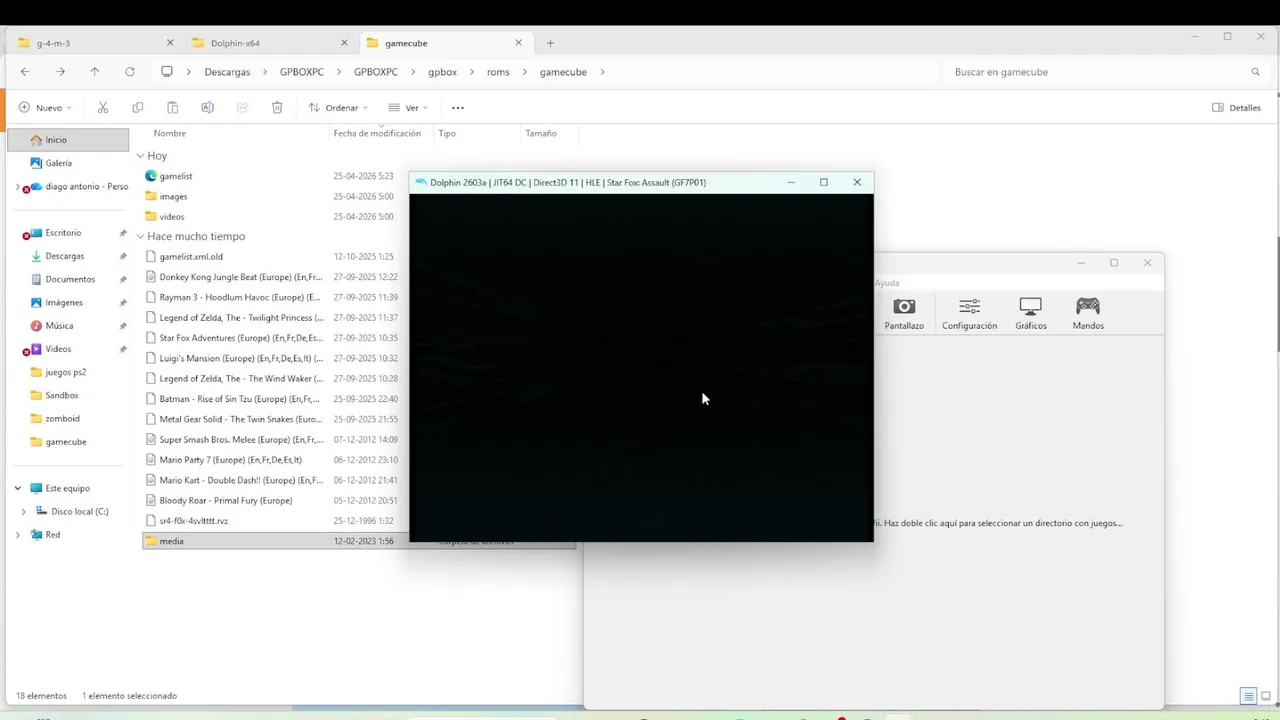Go back with Explorer's back arrow
The image size is (1280, 720).
pyautogui.click(x=25, y=72)
